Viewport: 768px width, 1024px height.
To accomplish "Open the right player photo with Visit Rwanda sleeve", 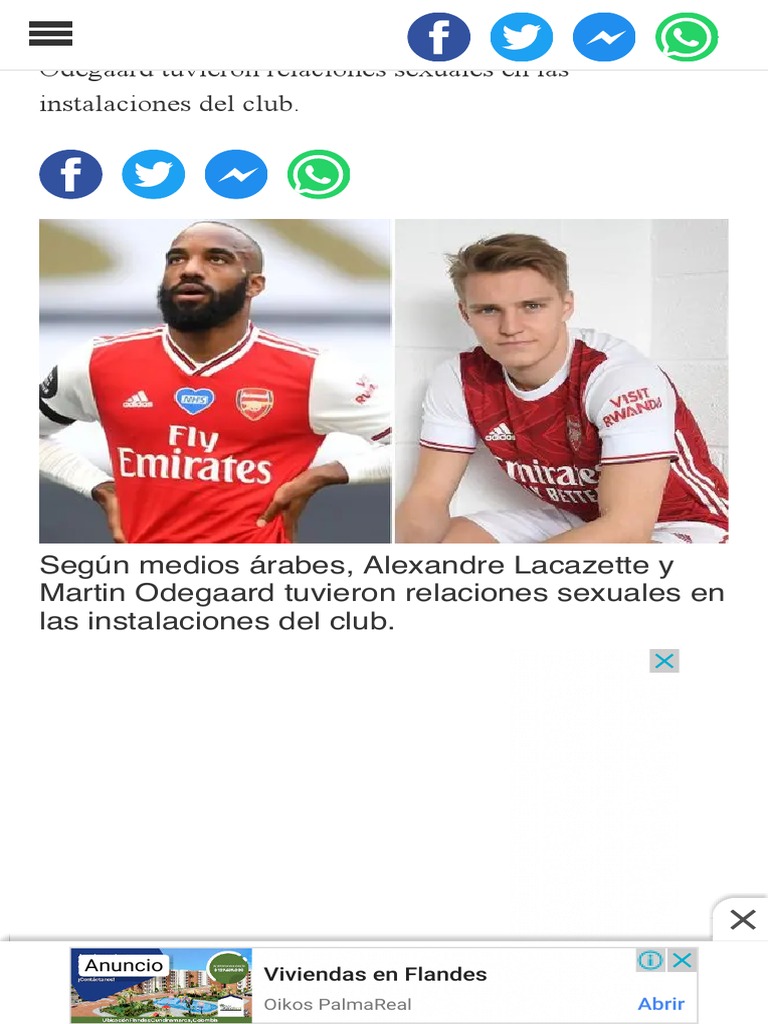I will pos(562,381).
